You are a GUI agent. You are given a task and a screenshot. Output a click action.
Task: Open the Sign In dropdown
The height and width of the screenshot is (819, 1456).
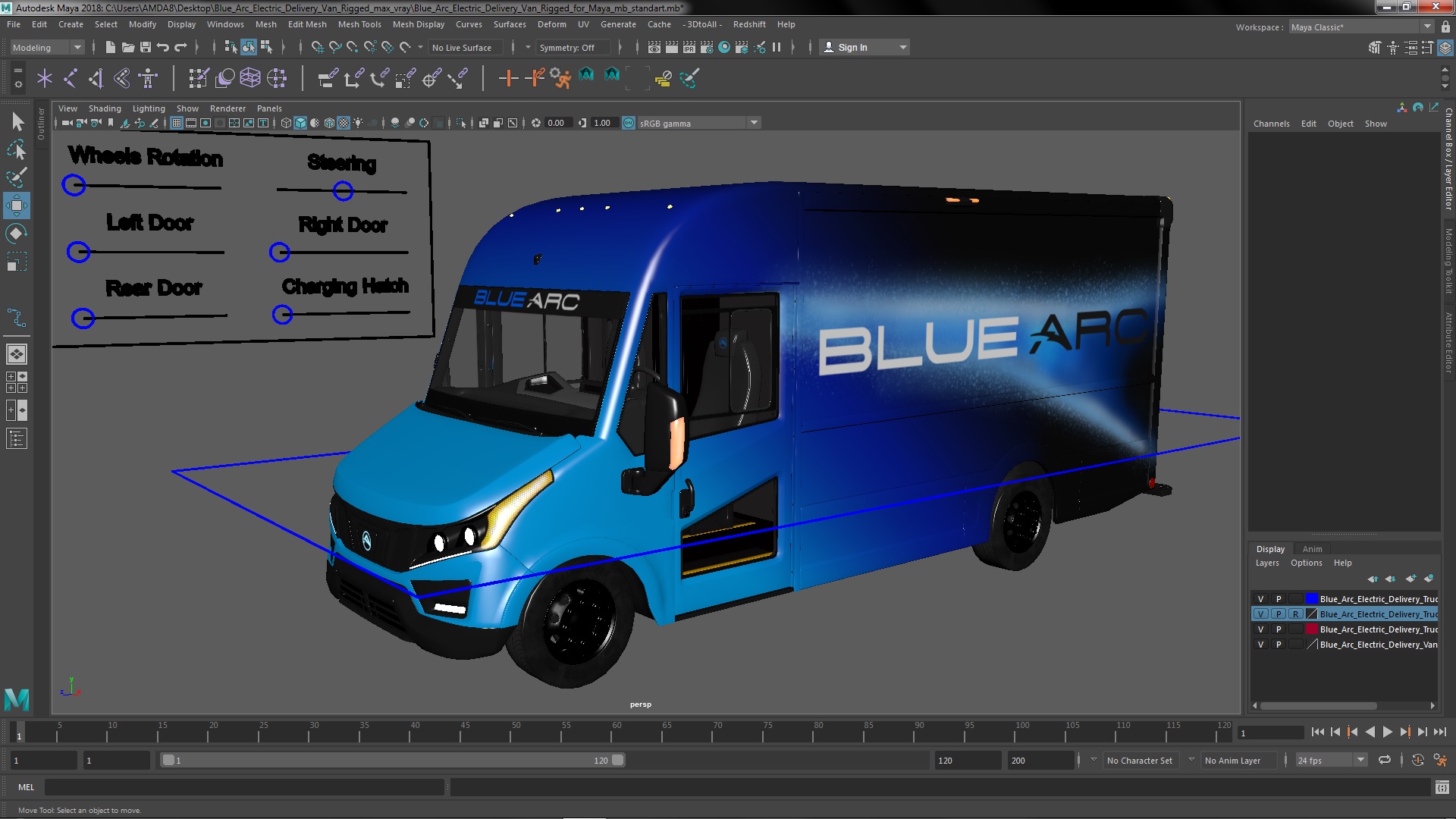[865, 47]
